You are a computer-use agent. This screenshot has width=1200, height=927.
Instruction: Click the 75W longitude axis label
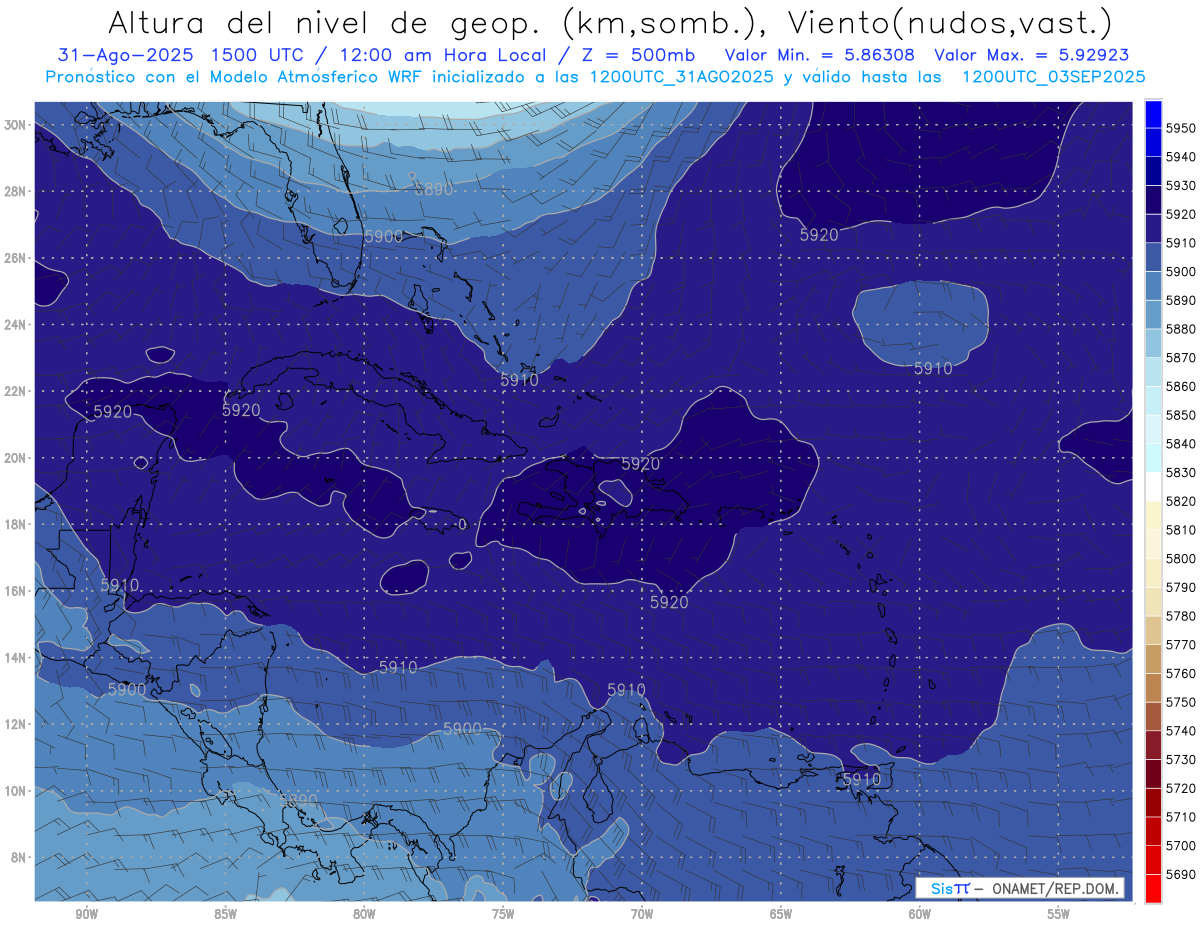[503, 914]
